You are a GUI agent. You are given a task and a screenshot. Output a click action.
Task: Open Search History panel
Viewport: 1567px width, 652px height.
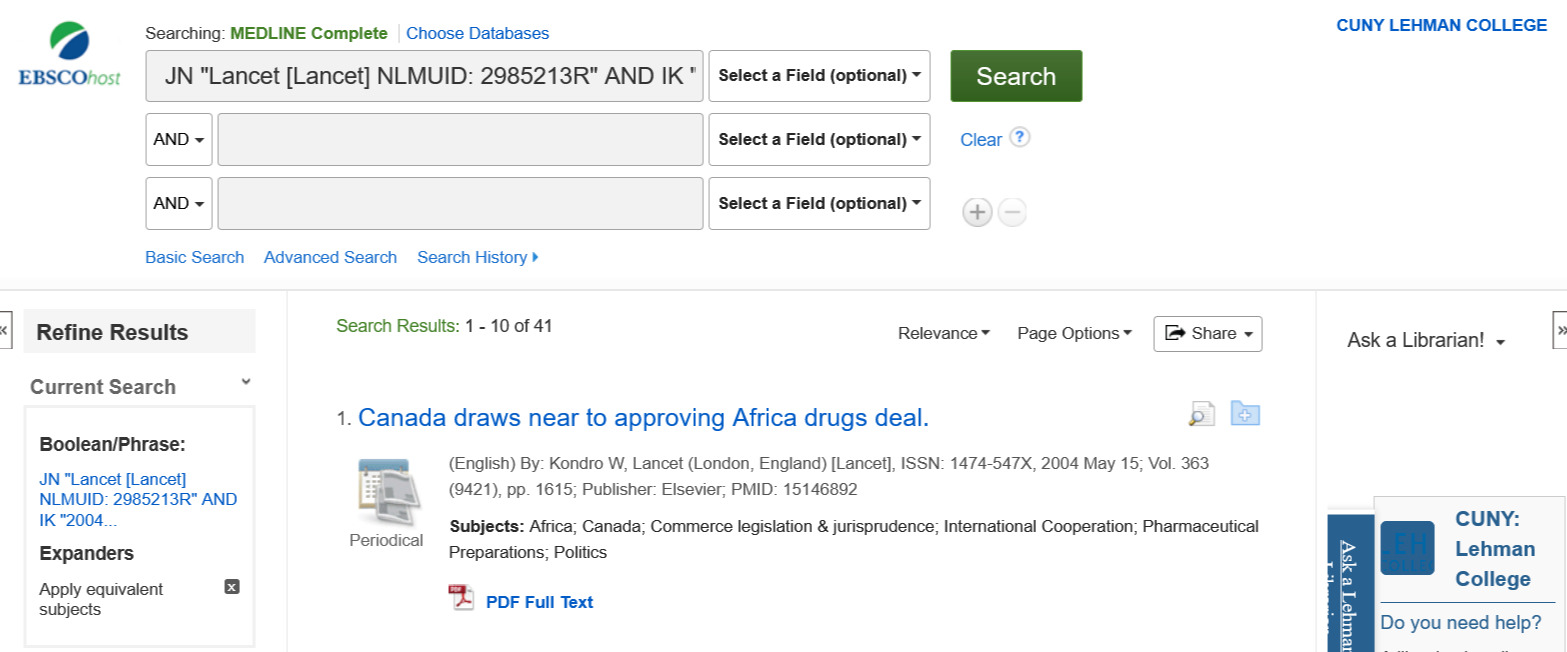pos(477,258)
